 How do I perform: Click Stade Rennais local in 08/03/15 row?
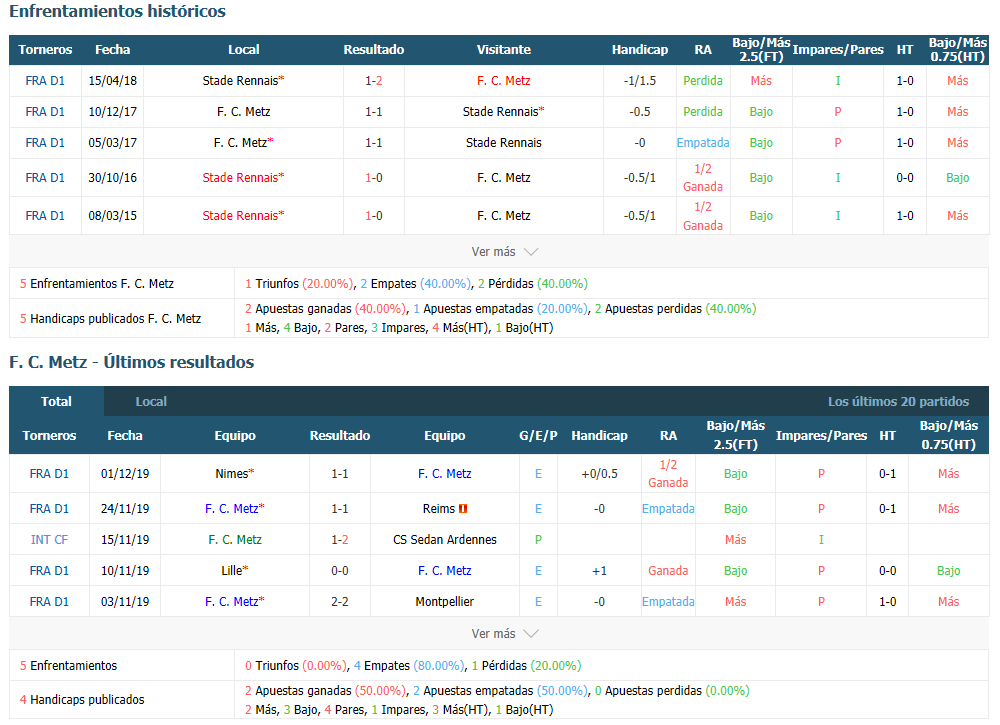pyautogui.click(x=243, y=216)
